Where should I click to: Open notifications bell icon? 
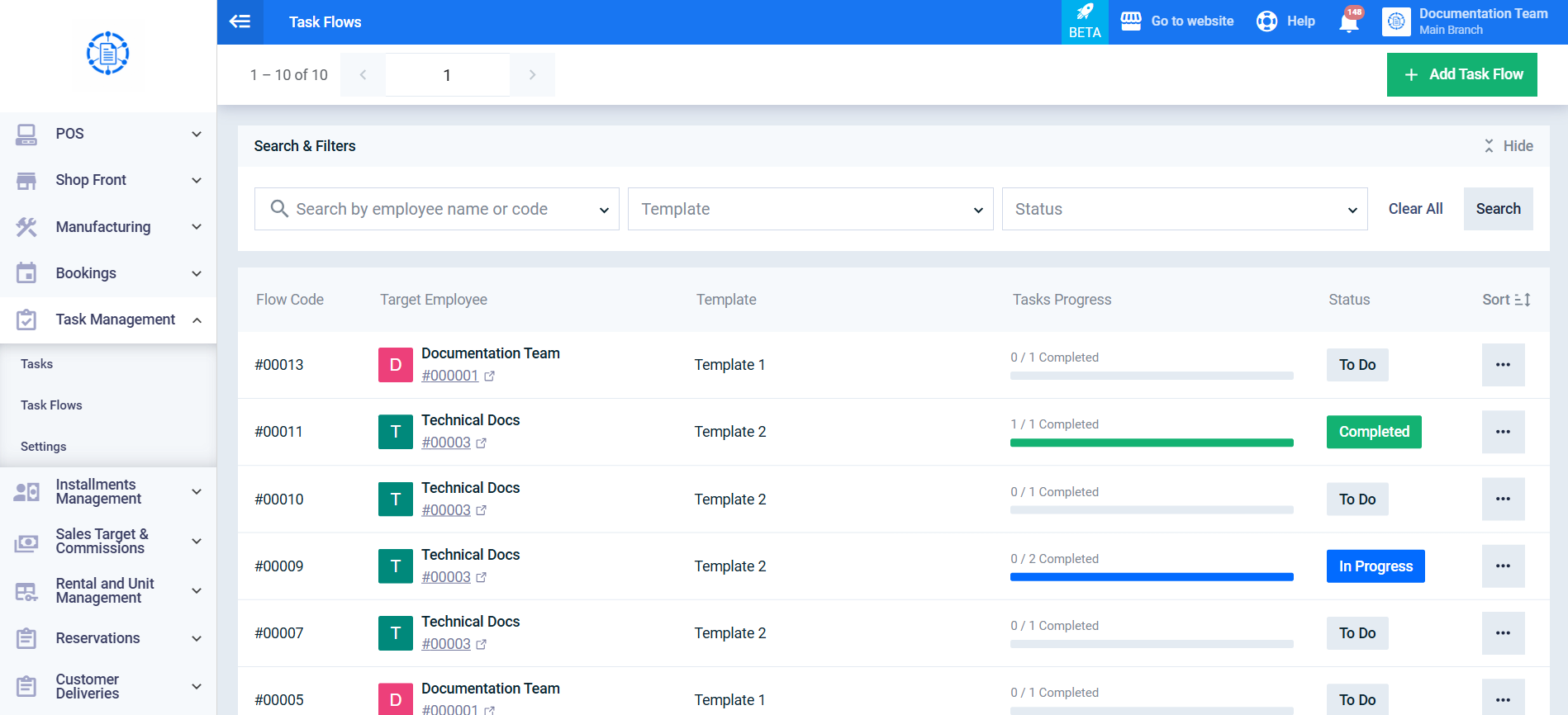[x=1349, y=21]
